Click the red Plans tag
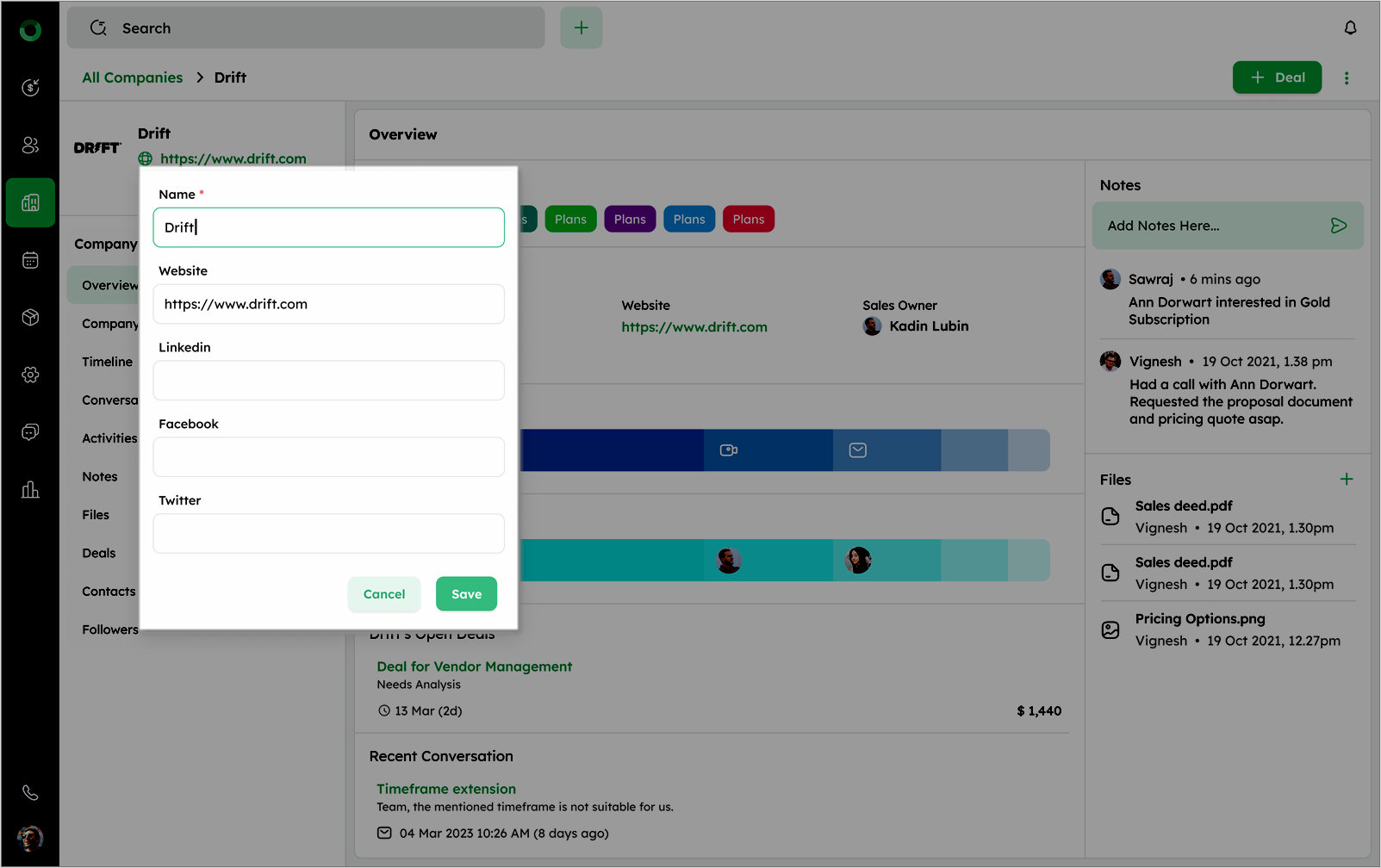Viewport: 1381px width, 868px height. tap(748, 220)
